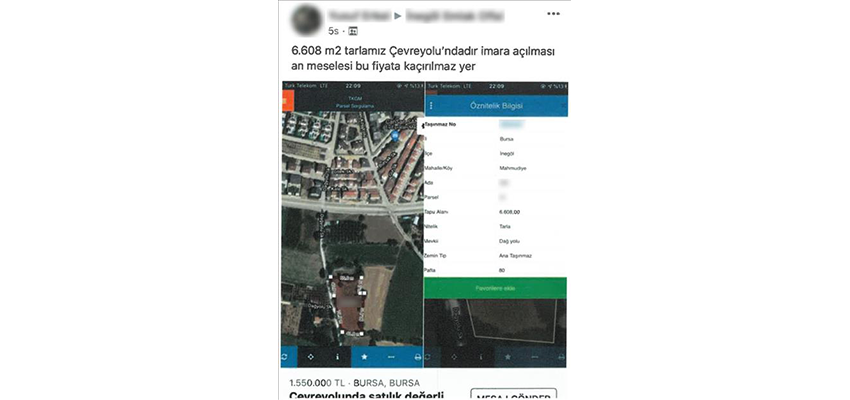
Task: Click the group audience icon beside 5s
Action: 353,31
